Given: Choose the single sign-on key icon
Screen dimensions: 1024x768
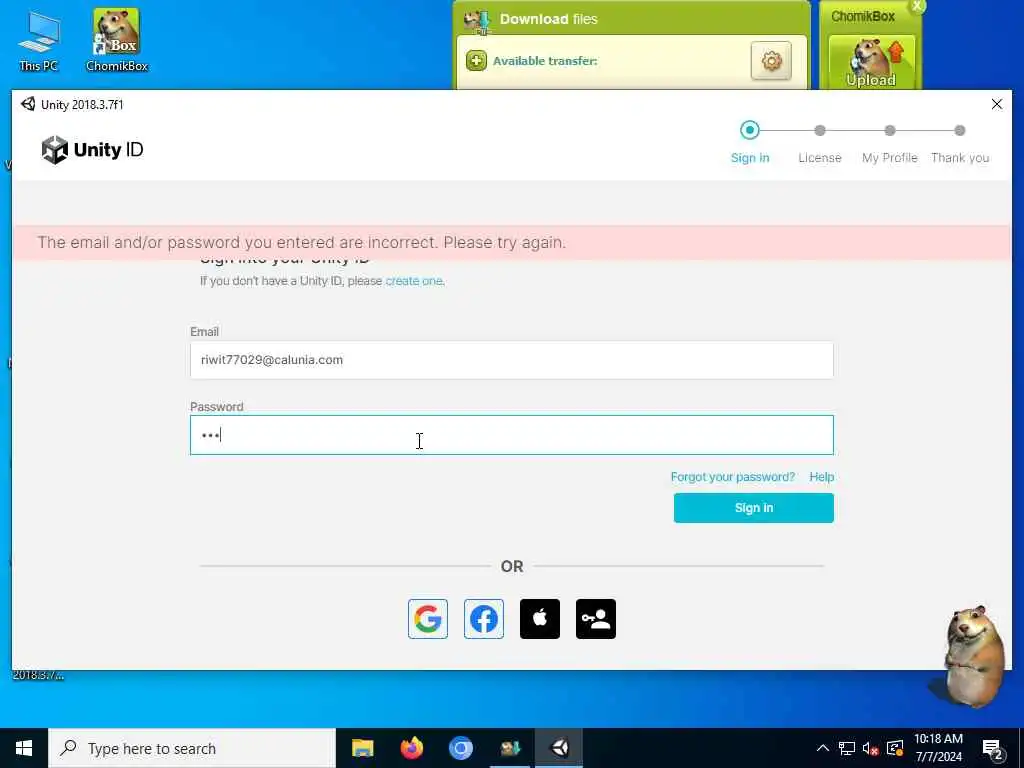Looking at the screenshot, I should pos(596,618).
